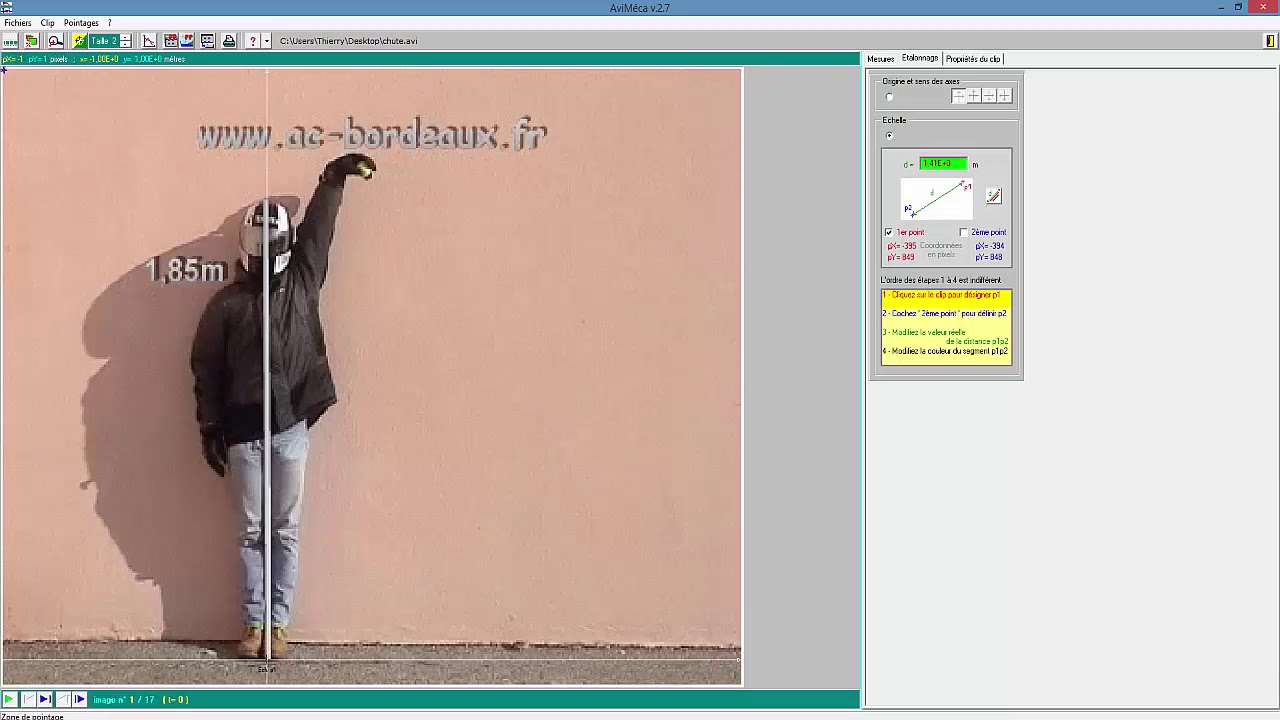This screenshot has height=720, width=1280.
Task: Check the 2ème point checkbox
Action: 964,233
